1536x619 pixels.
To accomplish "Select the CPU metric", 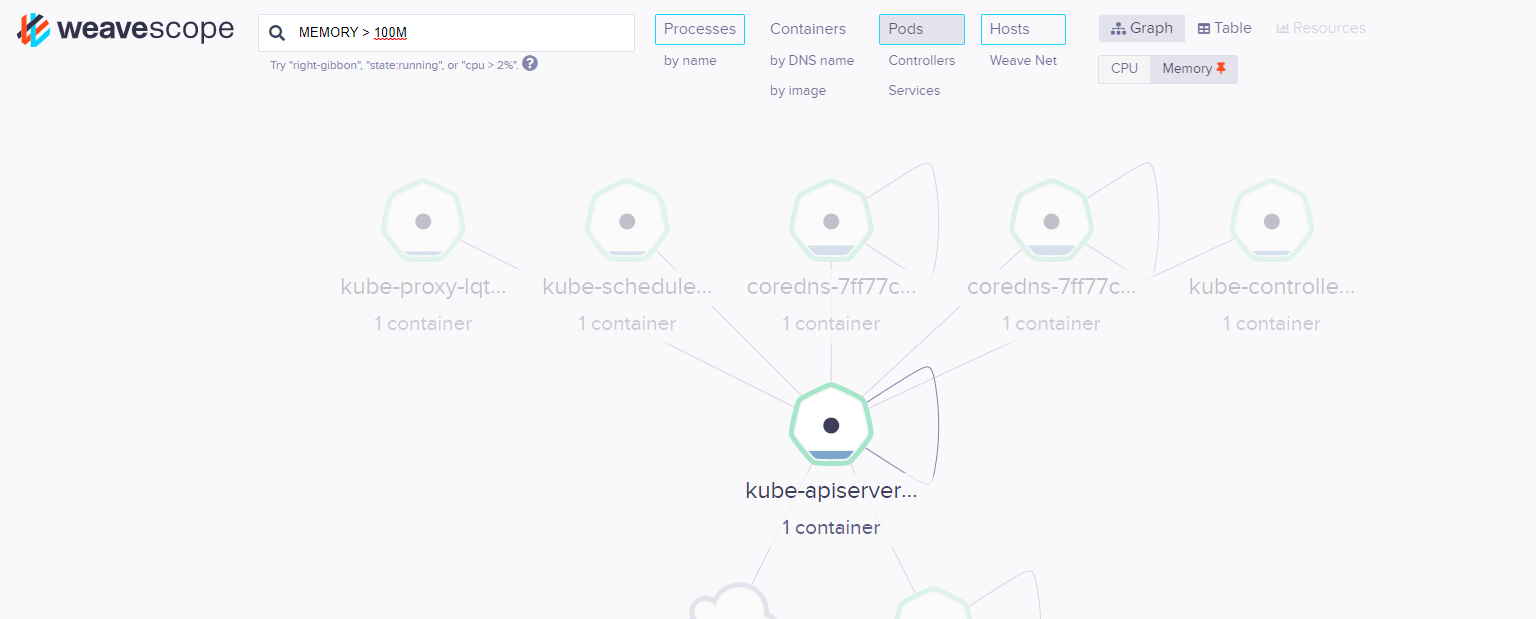I will (x=1124, y=69).
